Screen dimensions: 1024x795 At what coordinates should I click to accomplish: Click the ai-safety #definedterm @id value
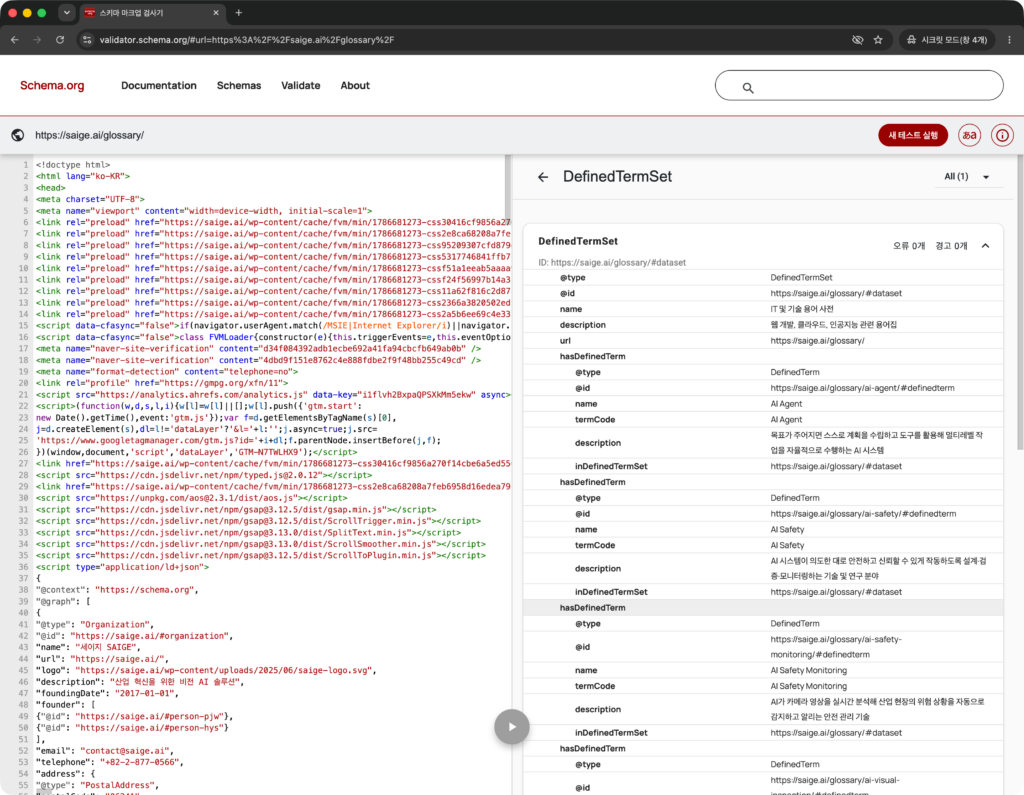863,513
